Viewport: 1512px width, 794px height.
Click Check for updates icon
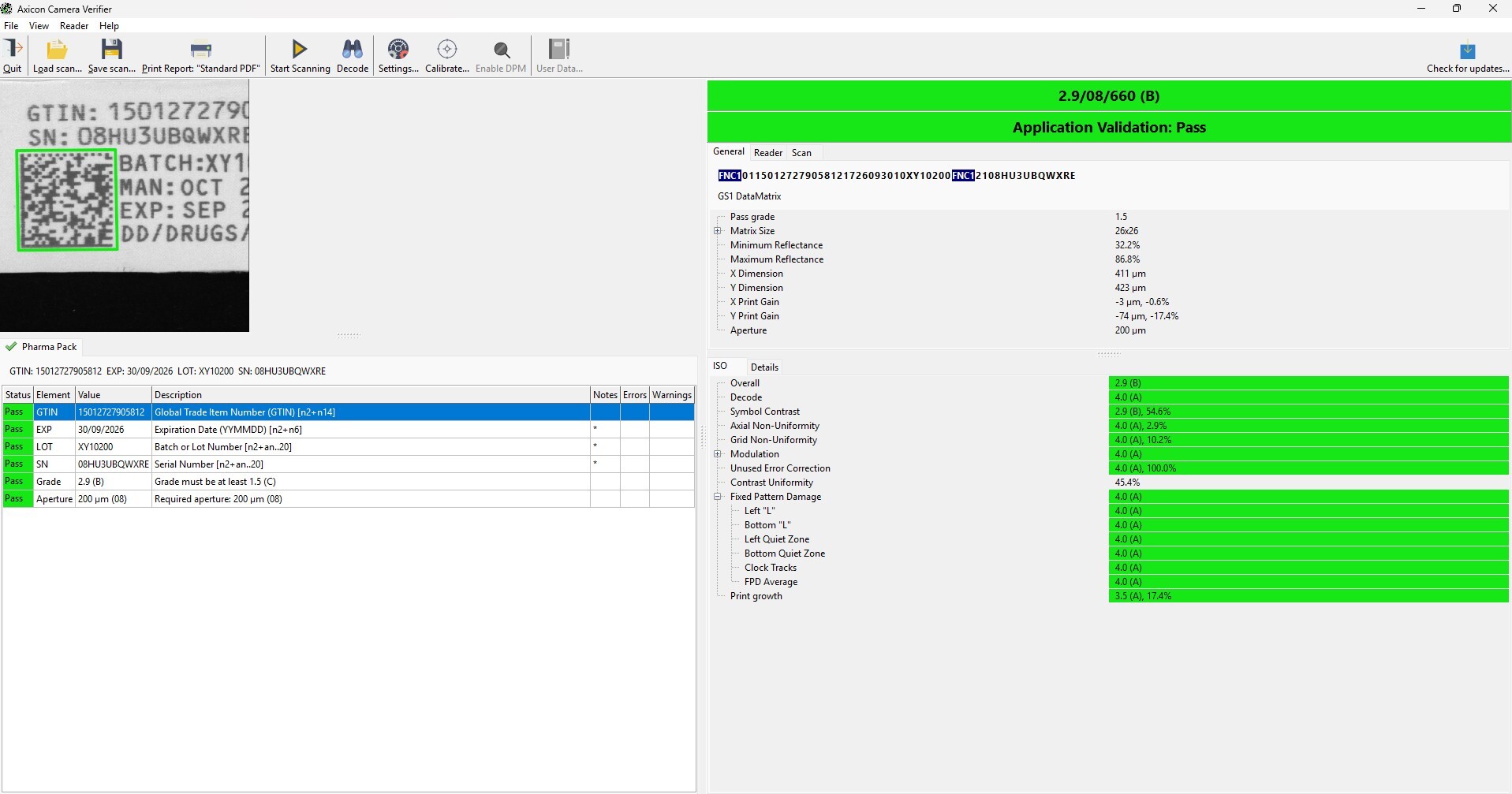[x=1466, y=49]
